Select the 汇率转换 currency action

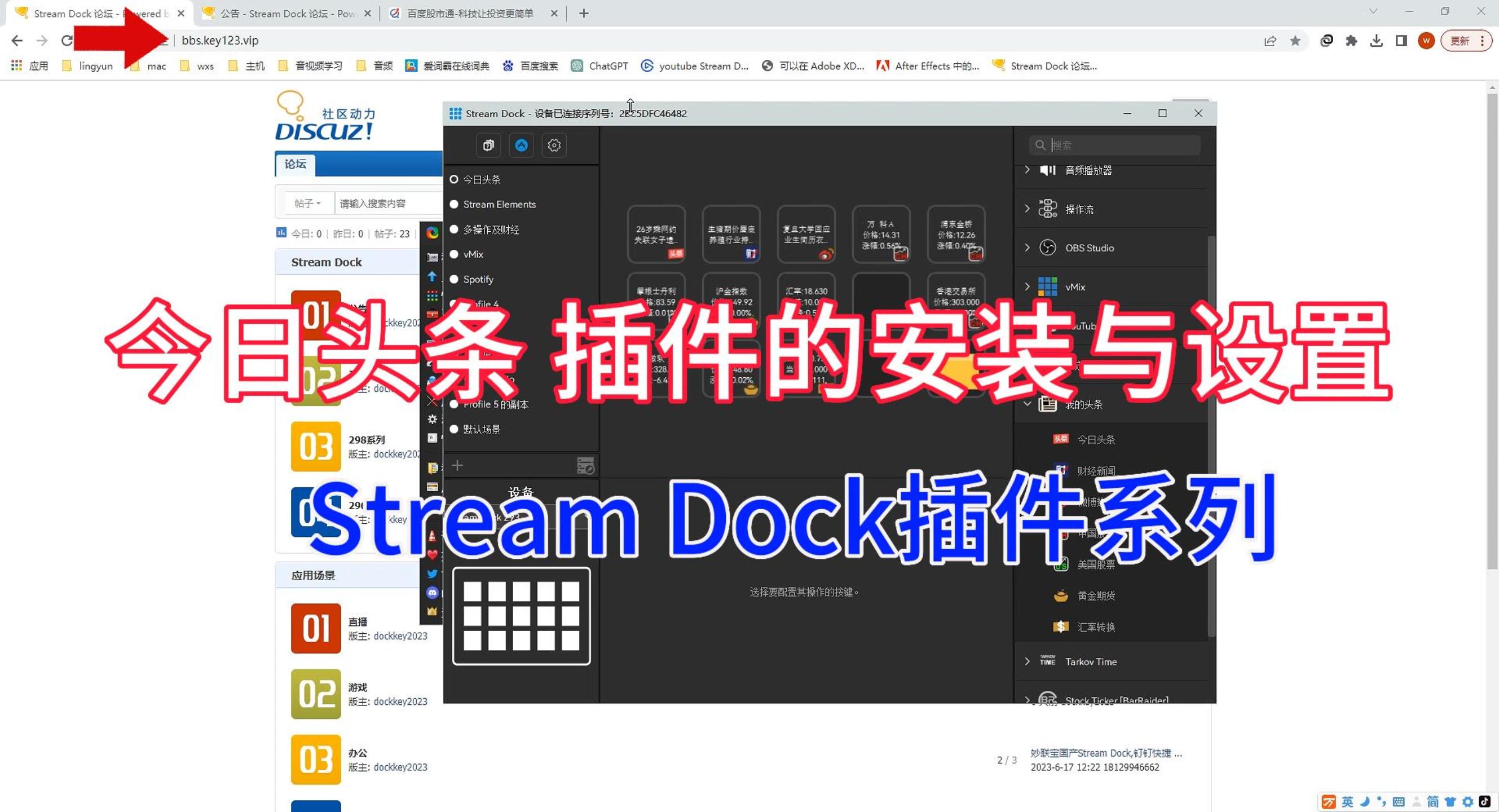point(1096,627)
